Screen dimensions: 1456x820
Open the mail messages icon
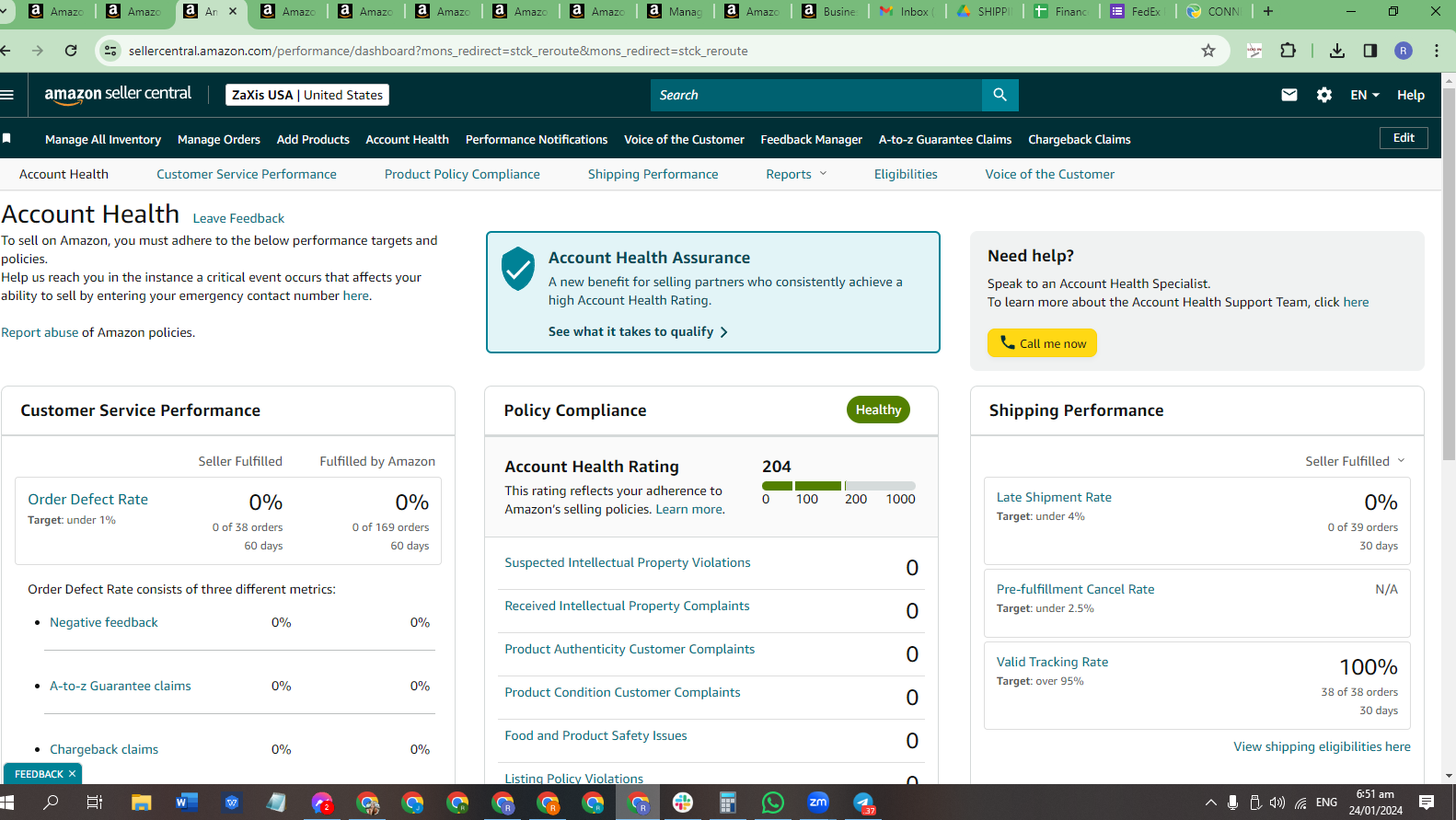tap(1289, 95)
